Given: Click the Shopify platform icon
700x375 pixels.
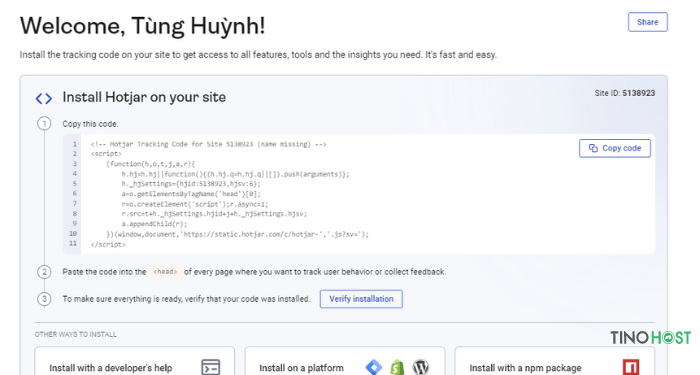Looking at the screenshot, I should click(397, 367).
